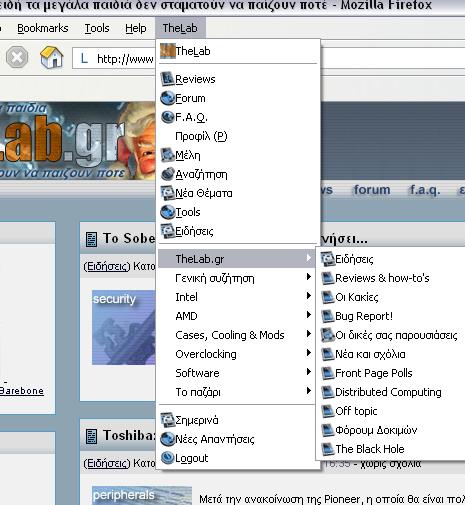Follow the Ειδήσεις link under Toshiba article
The width and height of the screenshot is (465, 505).
[x=107, y=463]
